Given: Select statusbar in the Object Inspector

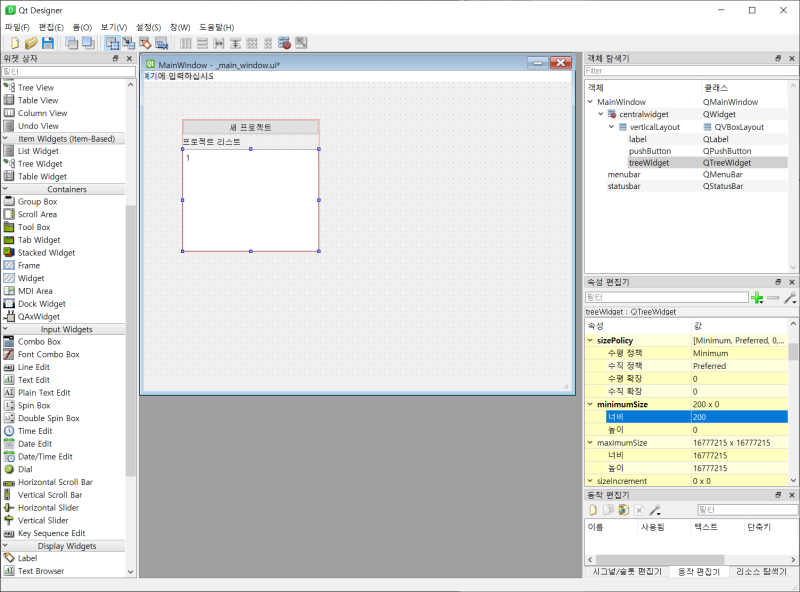Looking at the screenshot, I should click(624, 186).
